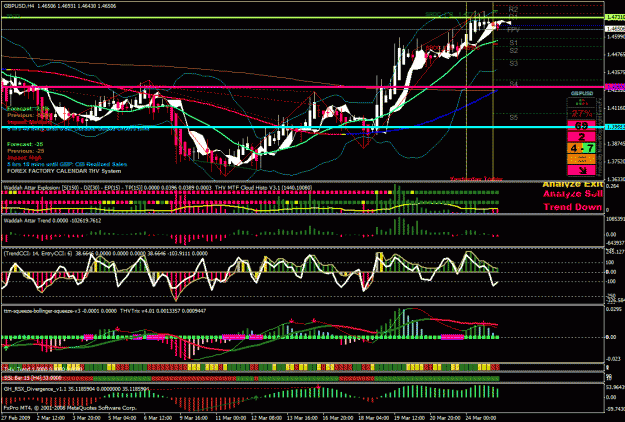Click the FPV pivot label

(x=513, y=30)
